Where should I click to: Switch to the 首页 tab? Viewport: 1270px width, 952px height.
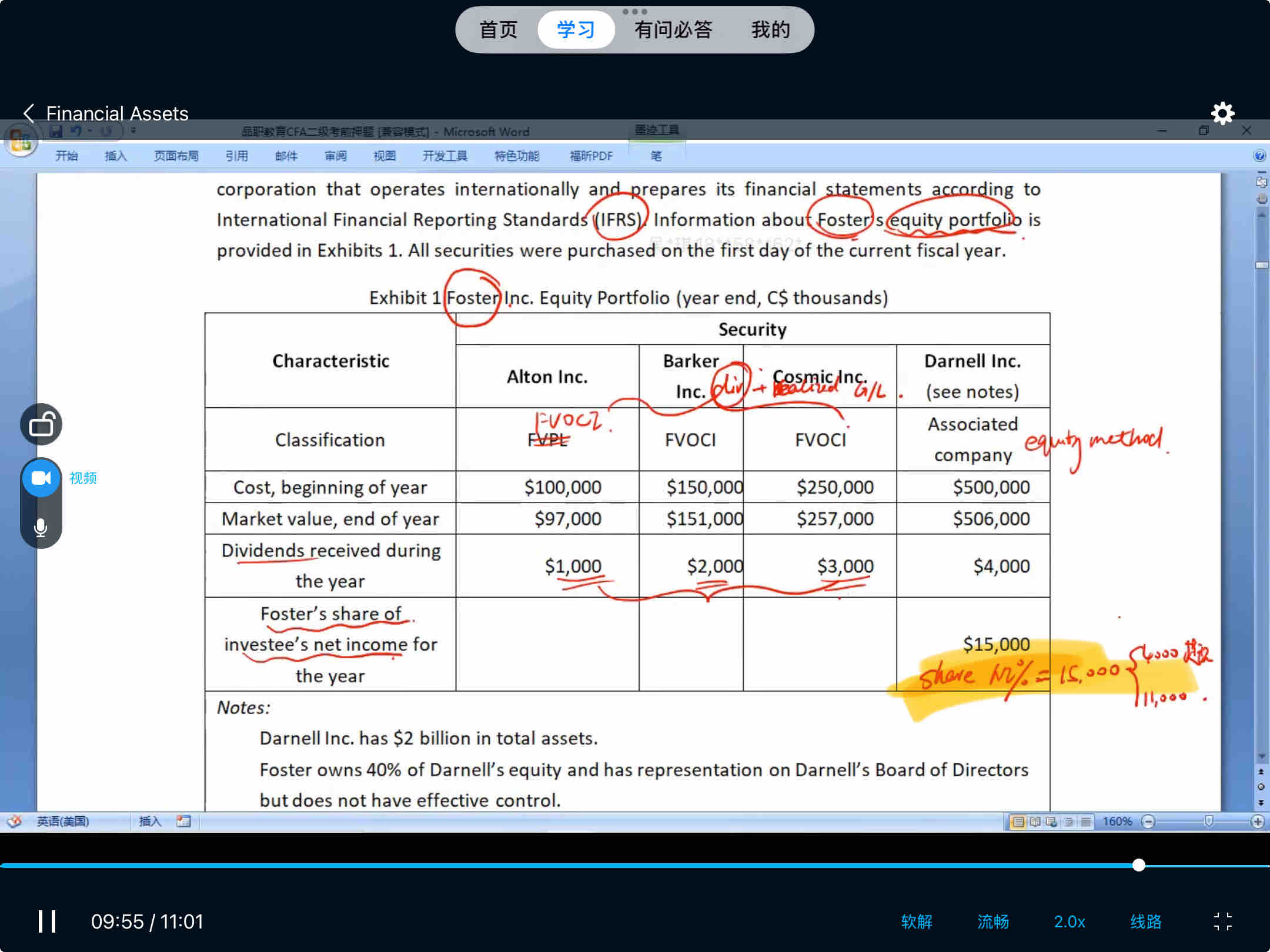pyautogui.click(x=499, y=29)
